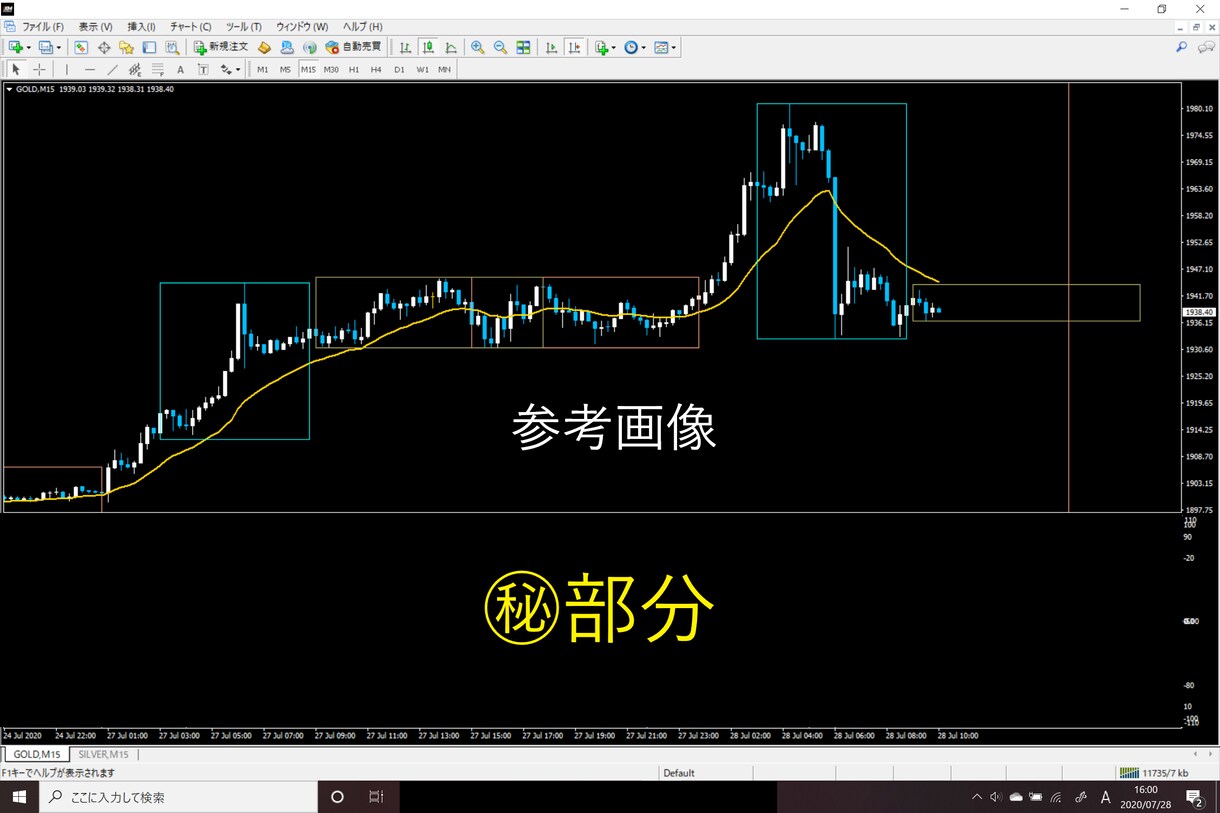
Task: Click the 新規注文 new order button
Action: [221, 47]
